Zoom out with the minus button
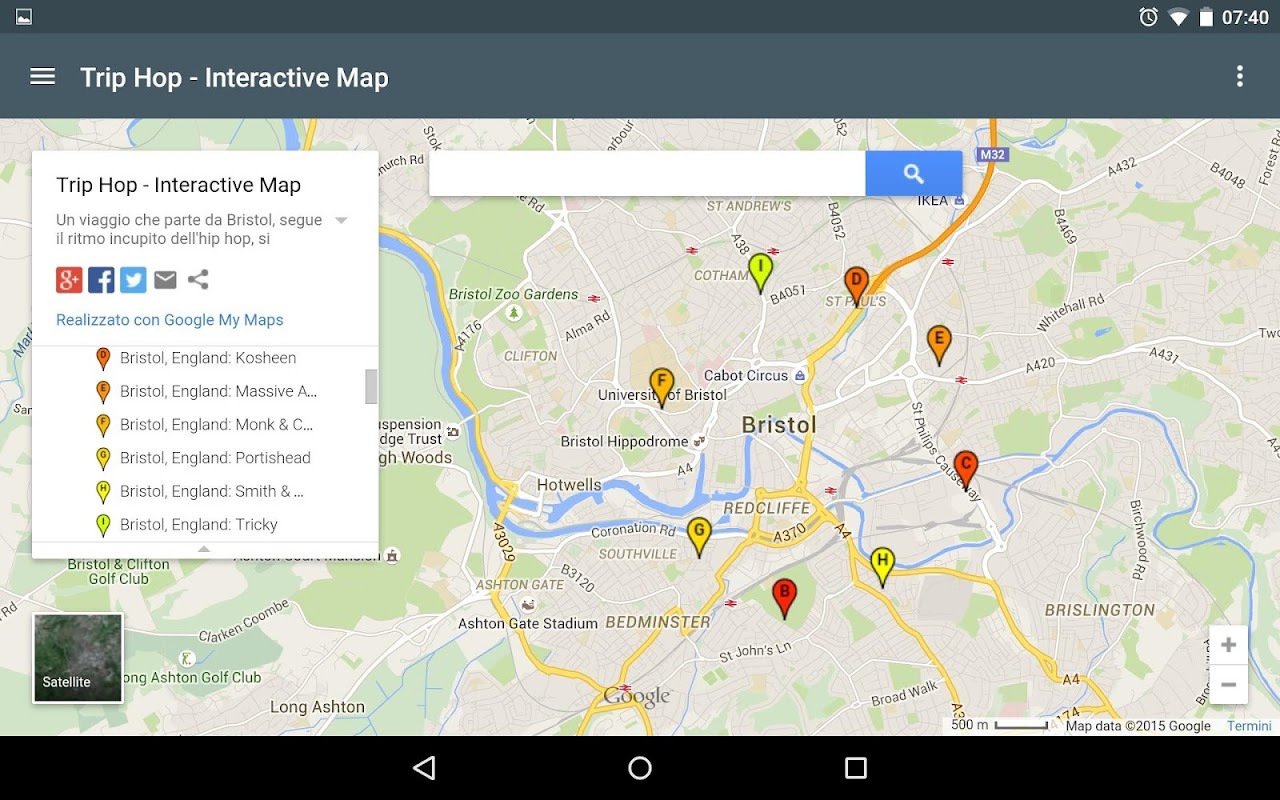1280x800 pixels. (x=1228, y=685)
